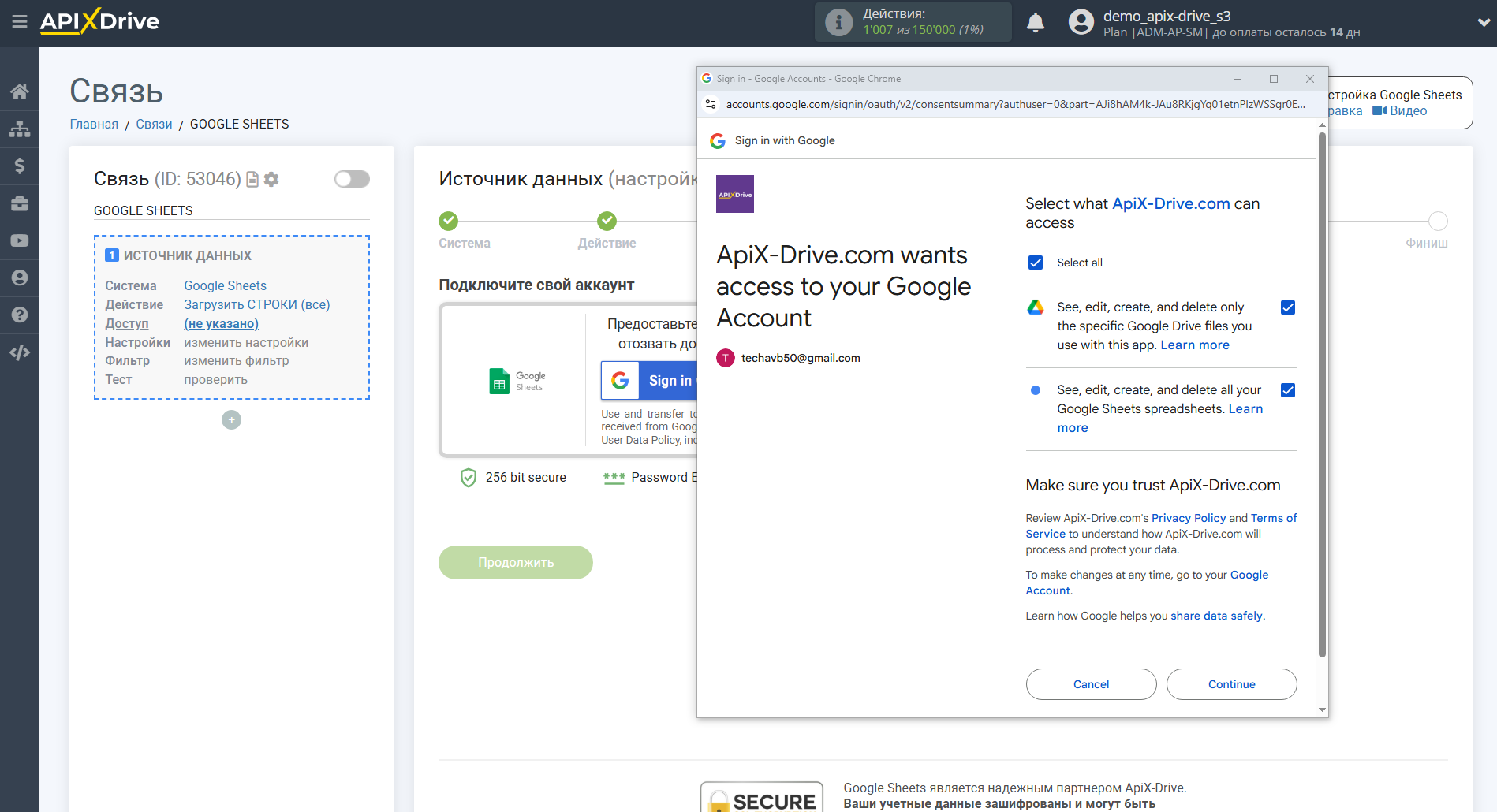Click the gear settings icon next to the connection ID

[x=271, y=180]
